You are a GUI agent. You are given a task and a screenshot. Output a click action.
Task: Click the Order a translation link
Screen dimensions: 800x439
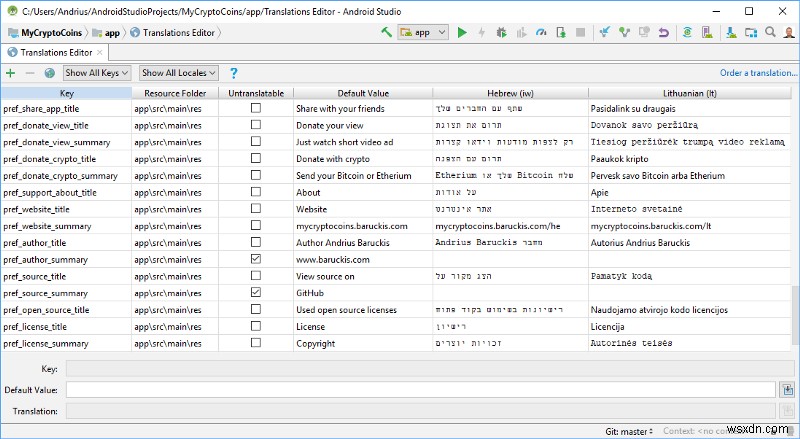(756, 73)
